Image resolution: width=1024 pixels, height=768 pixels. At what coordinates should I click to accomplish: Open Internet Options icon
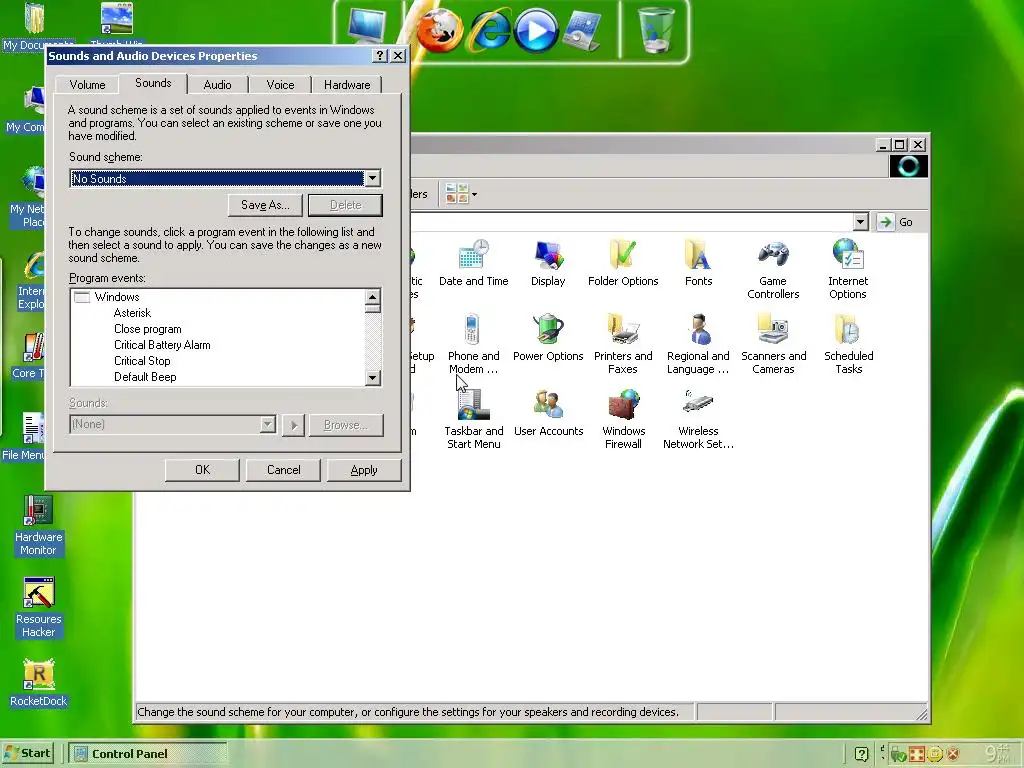pos(848,269)
